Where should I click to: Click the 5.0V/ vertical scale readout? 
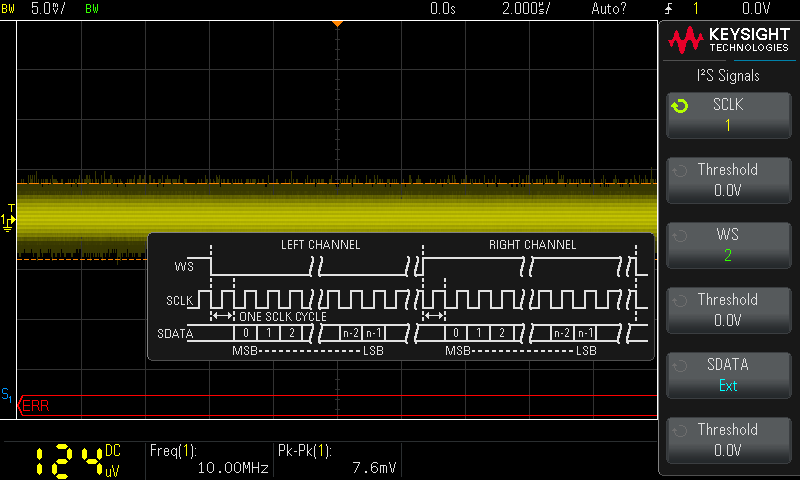click(49, 8)
